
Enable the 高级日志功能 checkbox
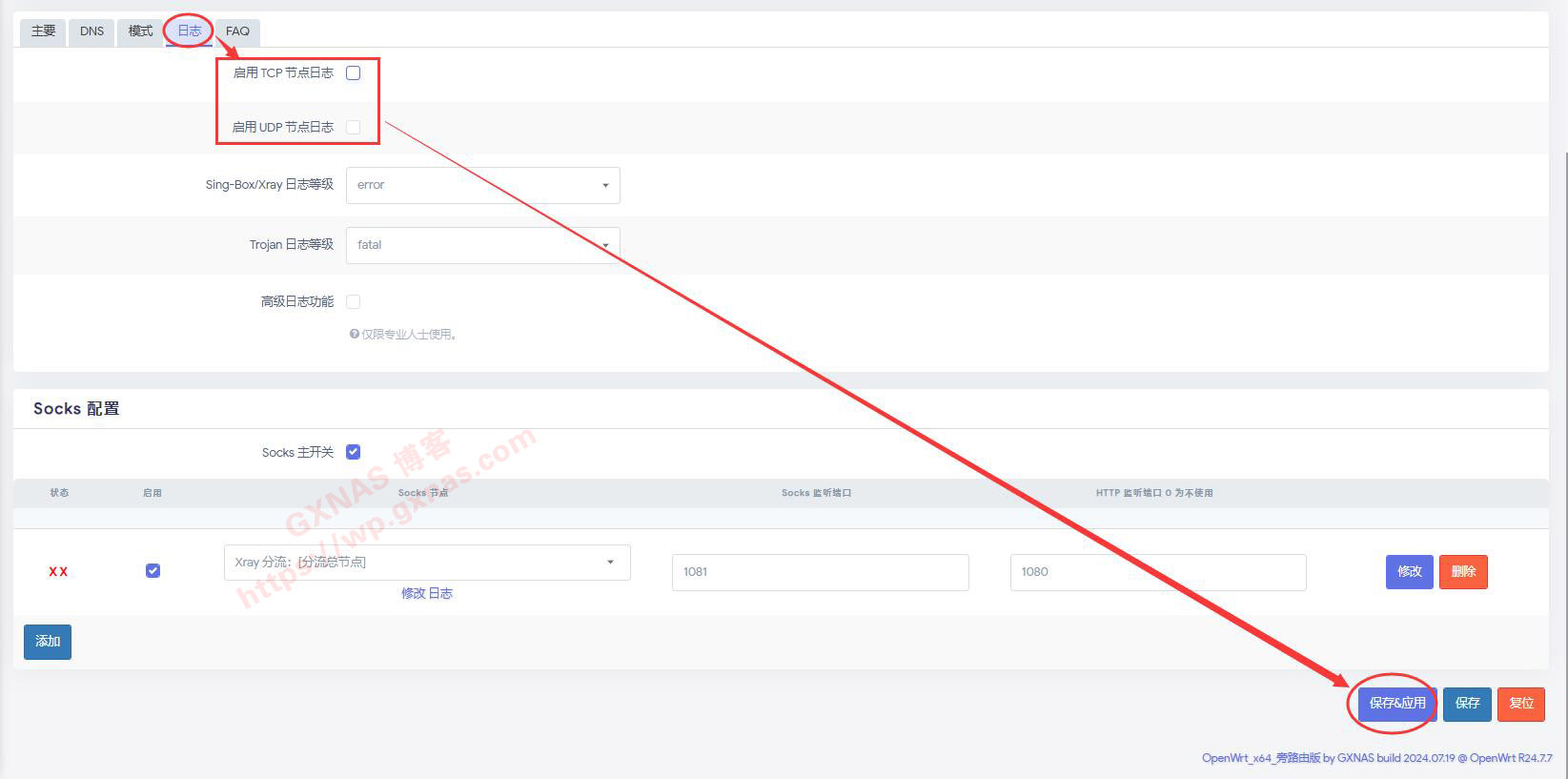point(354,302)
